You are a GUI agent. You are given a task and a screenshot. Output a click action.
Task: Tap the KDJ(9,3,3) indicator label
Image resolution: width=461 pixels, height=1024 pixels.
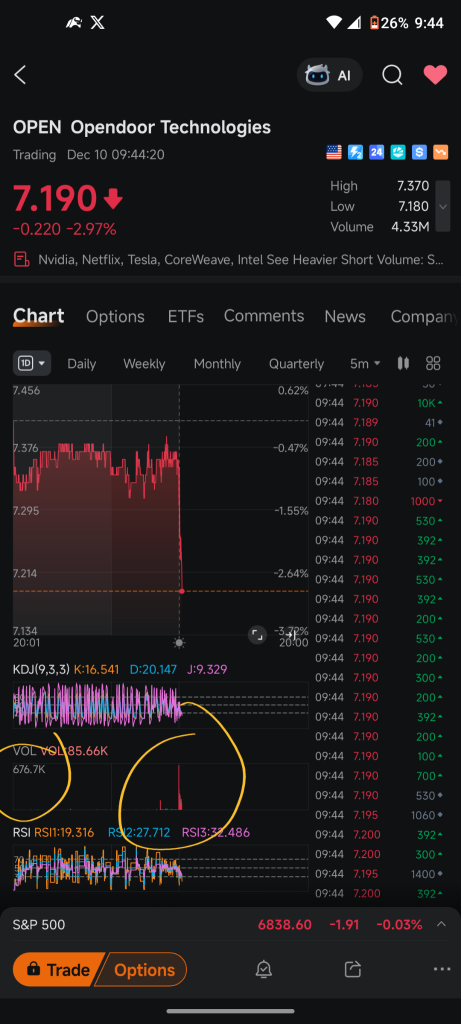[x=40, y=669]
